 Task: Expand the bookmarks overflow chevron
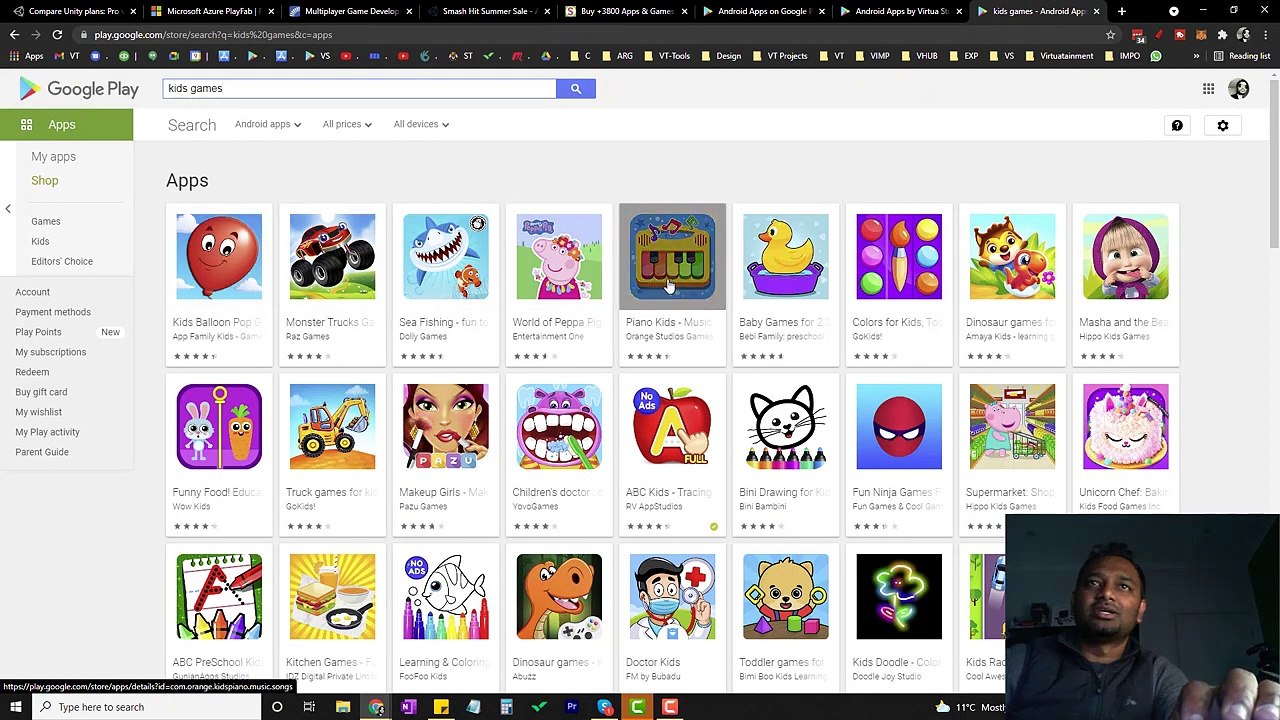pyautogui.click(x=1196, y=56)
